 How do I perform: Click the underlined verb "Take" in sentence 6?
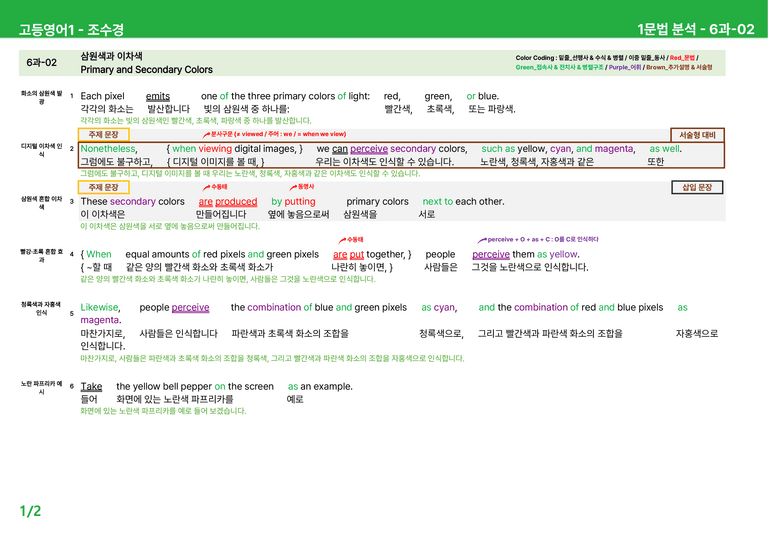pos(91,386)
